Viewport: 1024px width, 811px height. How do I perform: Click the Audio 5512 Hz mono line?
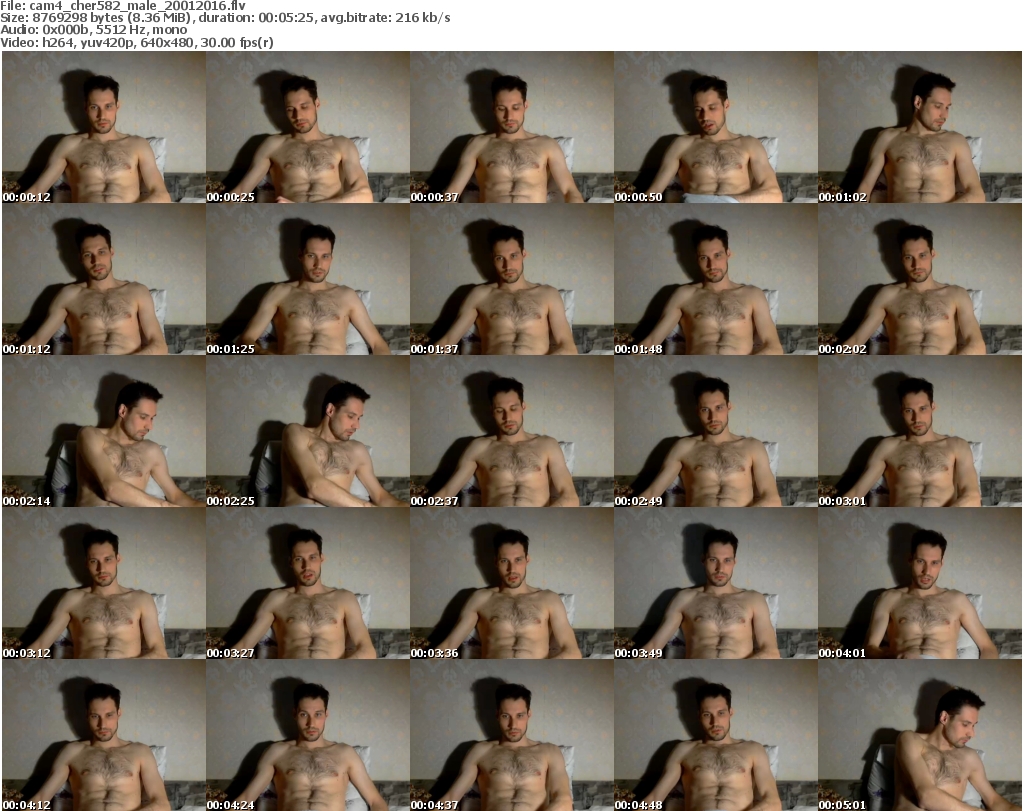tap(94, 30)
